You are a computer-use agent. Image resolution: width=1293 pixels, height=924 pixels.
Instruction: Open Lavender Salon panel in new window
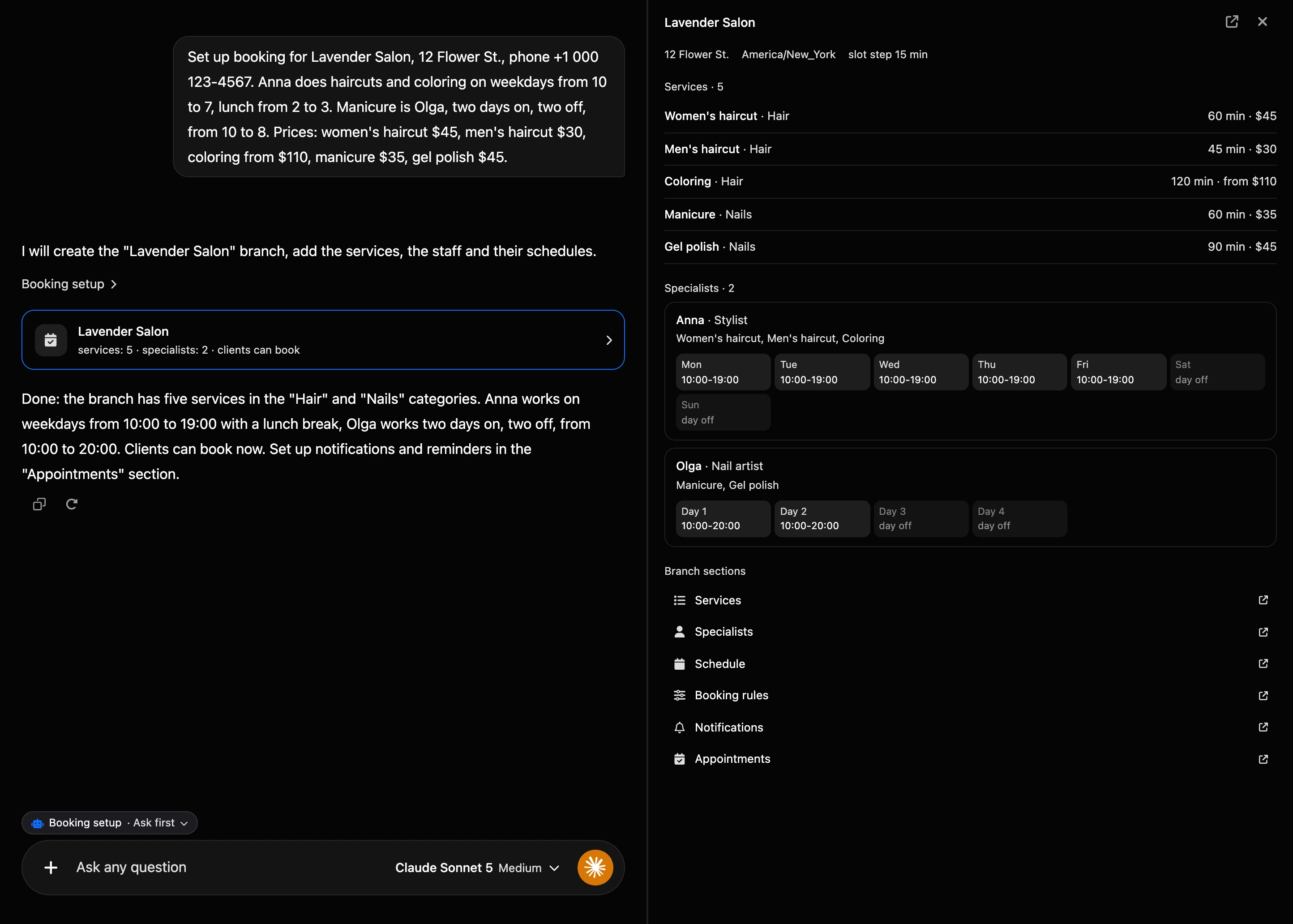click(1232, 21)
